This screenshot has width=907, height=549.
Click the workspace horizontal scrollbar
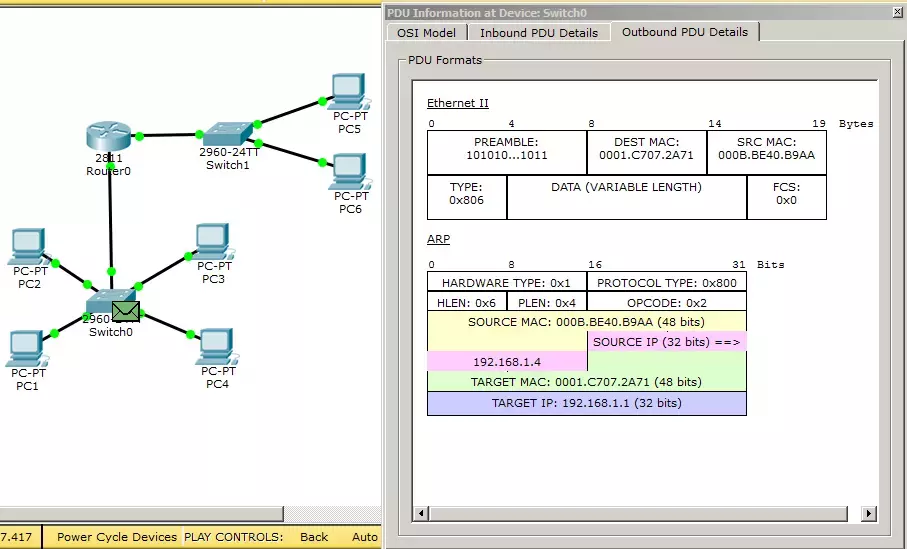click(x=141, y=514)
